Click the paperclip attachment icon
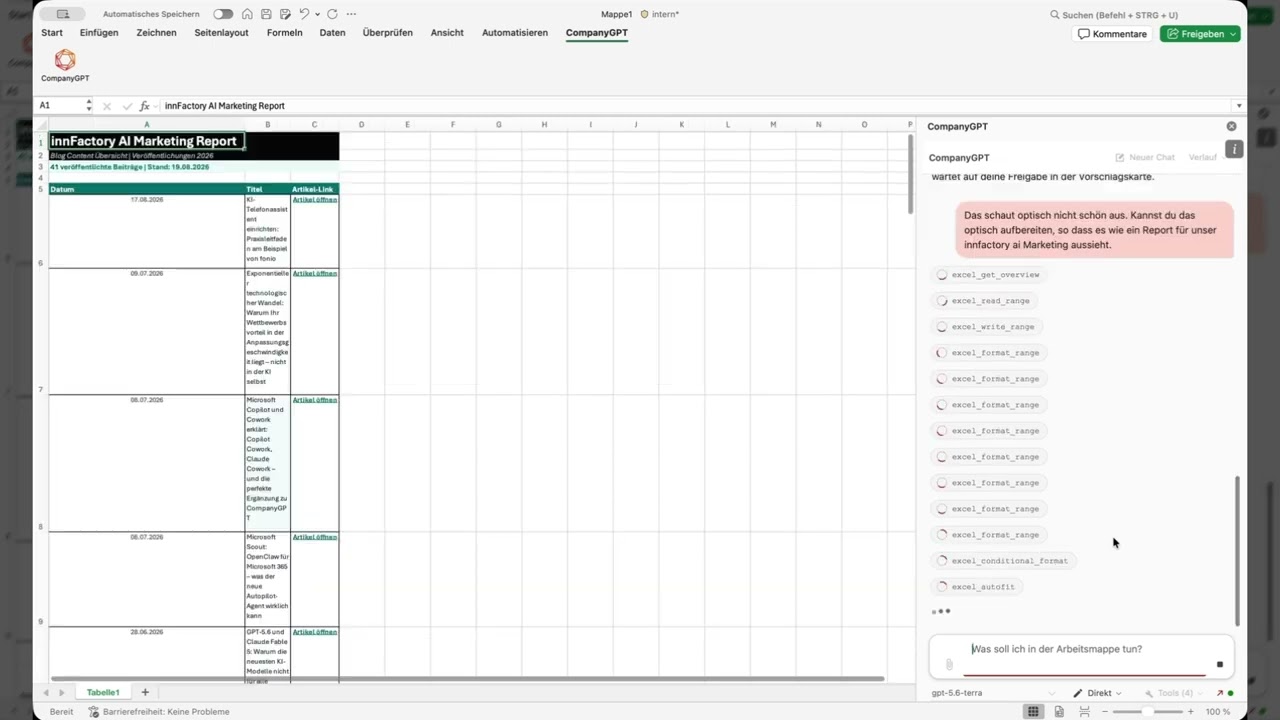1280x720 pixels. (x=949, y=664)
